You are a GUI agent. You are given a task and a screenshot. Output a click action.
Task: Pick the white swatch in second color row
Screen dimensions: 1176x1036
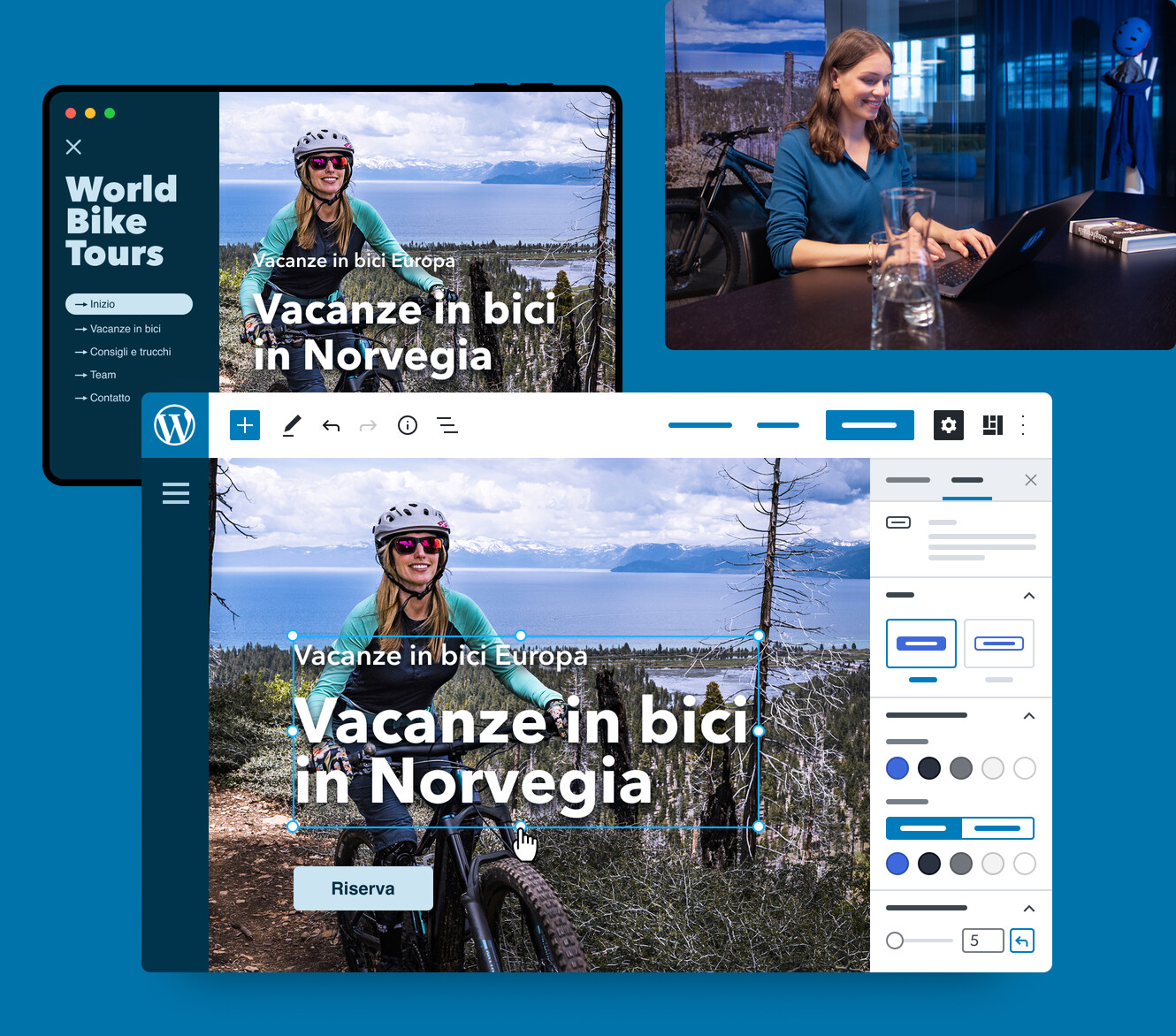click(x=1025, y=864)
